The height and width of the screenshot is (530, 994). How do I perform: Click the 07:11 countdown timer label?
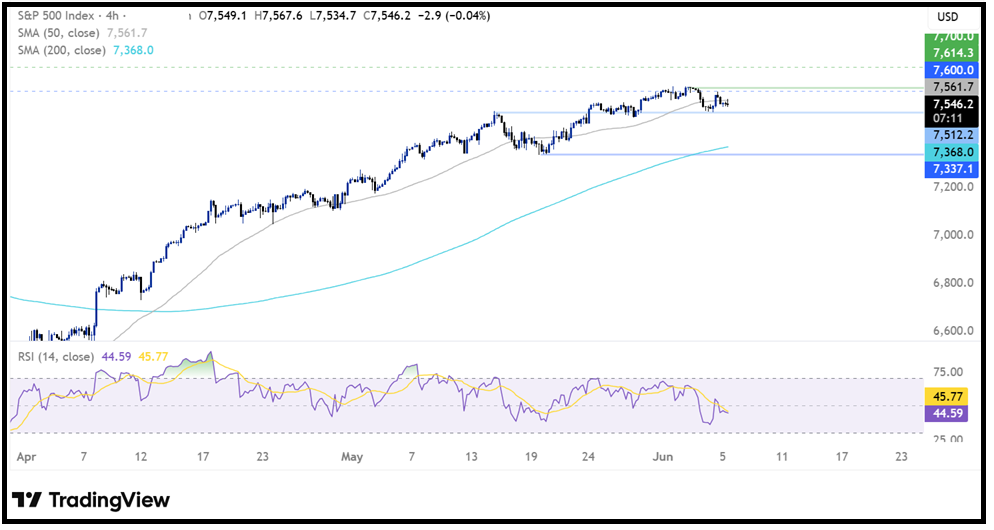[x=948, y=119]
